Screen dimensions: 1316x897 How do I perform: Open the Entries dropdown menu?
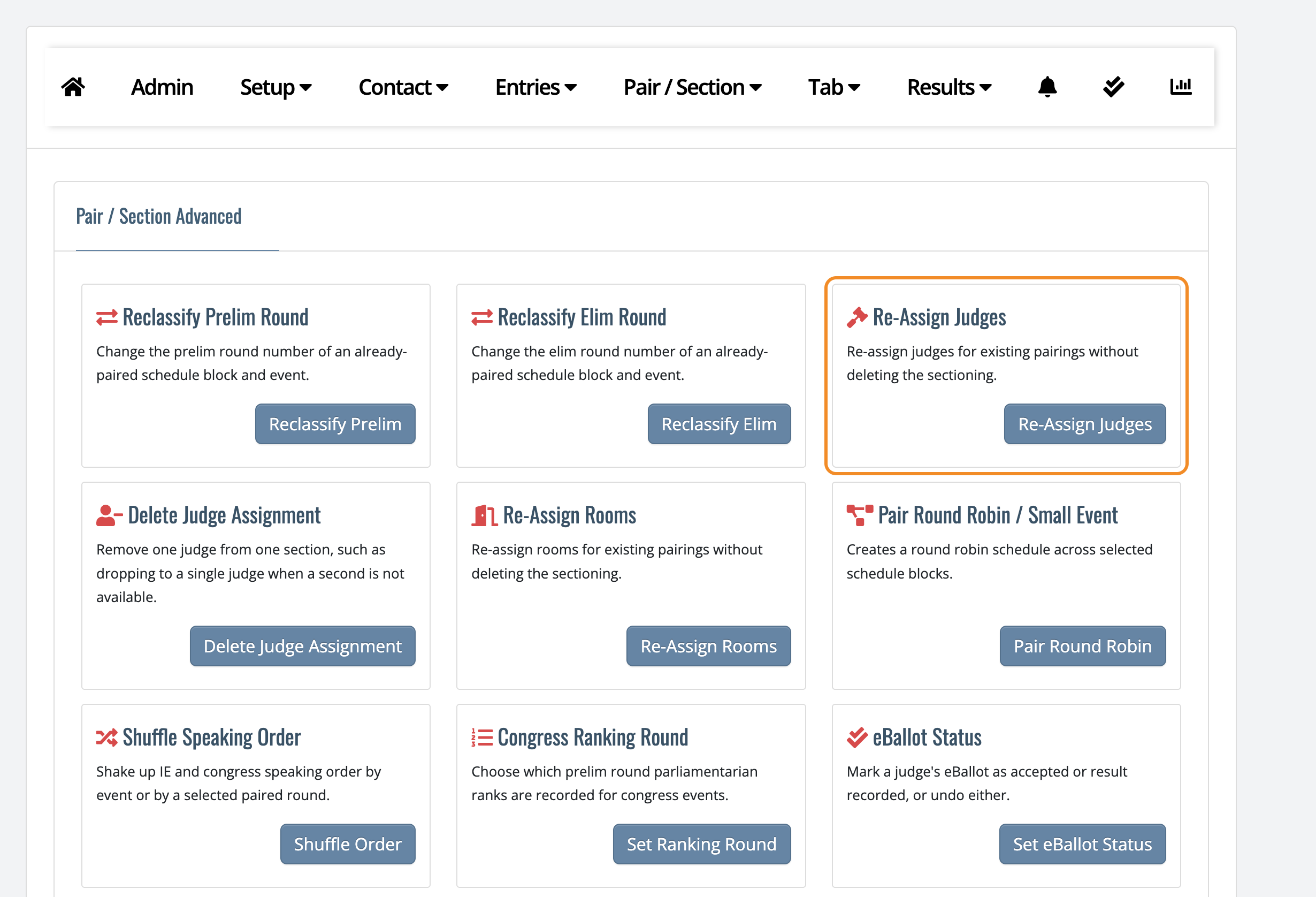click(535, 87)
